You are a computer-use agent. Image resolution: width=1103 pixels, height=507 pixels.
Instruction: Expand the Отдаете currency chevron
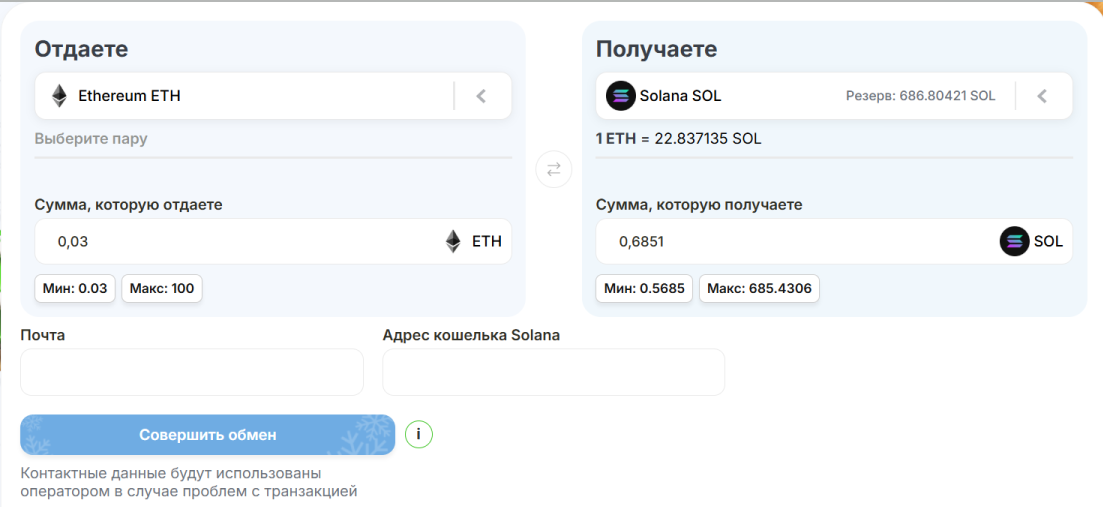click(481, 96)
